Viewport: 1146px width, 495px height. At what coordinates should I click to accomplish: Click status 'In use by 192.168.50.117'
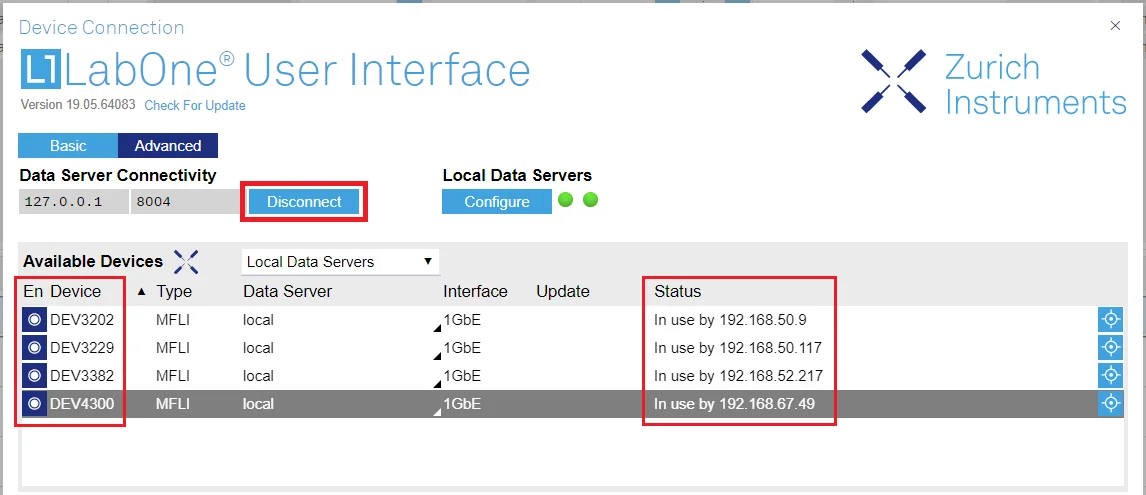(x=737, y=347)
